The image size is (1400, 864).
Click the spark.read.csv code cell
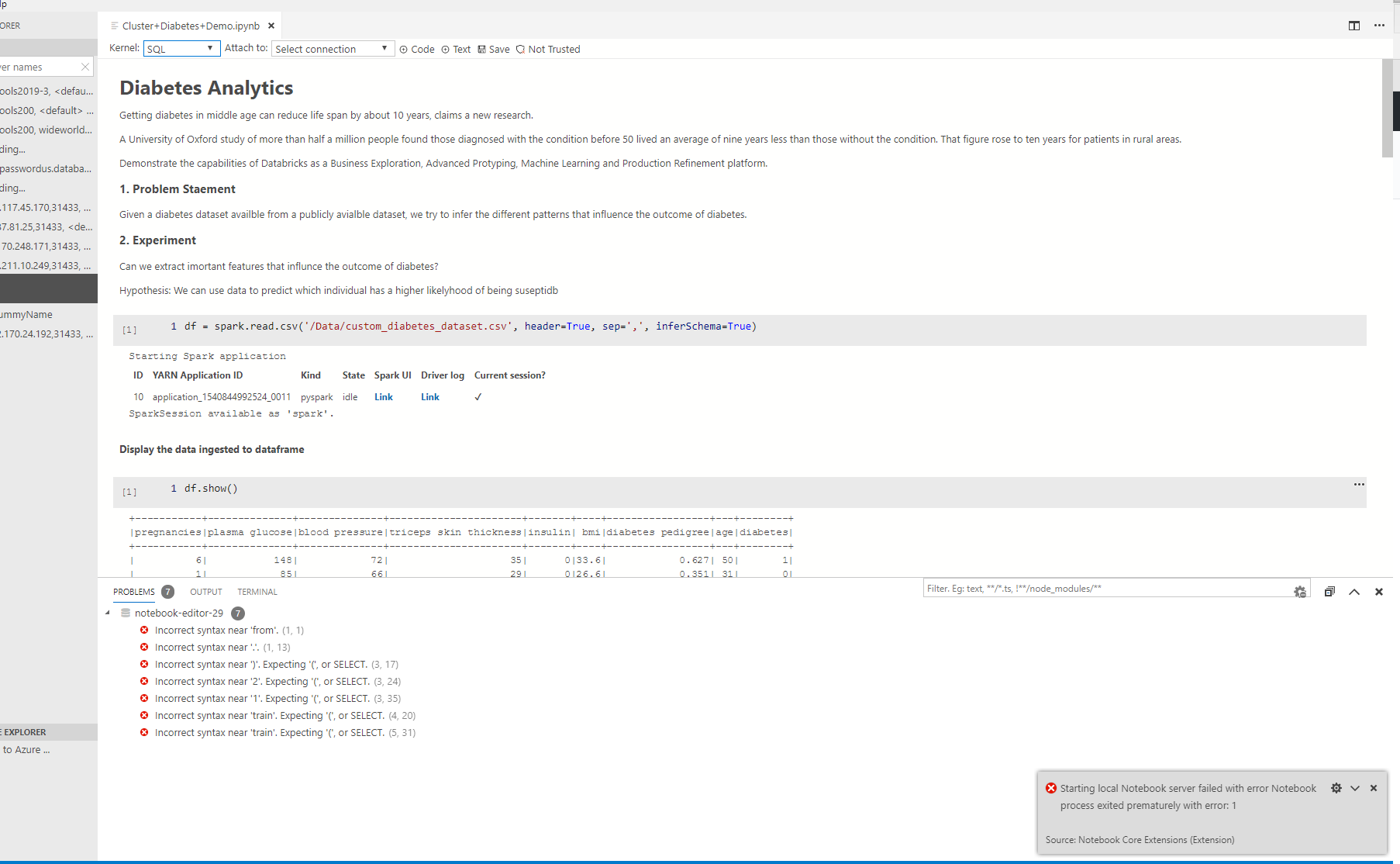(740, 330)
